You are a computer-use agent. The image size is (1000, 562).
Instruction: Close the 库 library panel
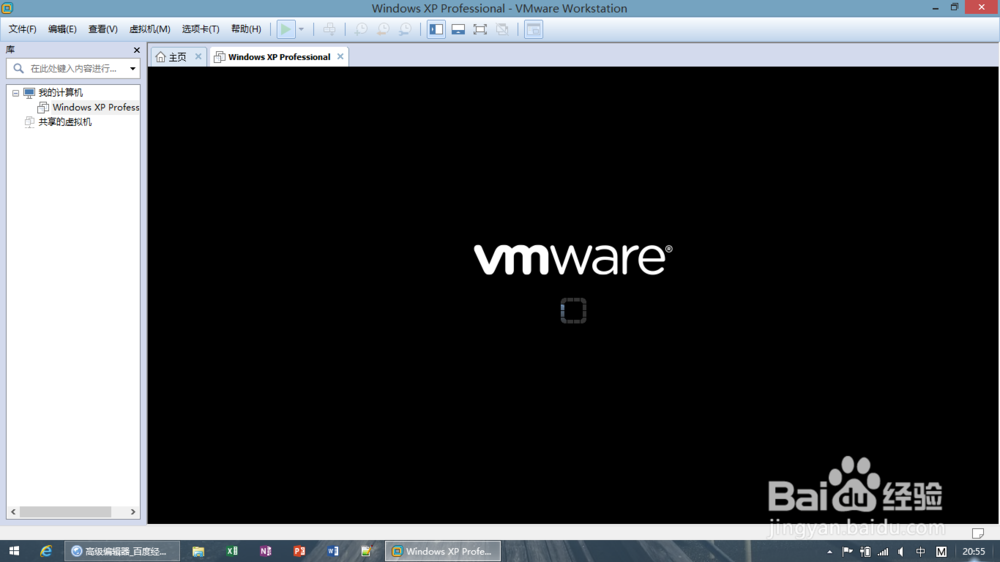[x=136, y=50]
